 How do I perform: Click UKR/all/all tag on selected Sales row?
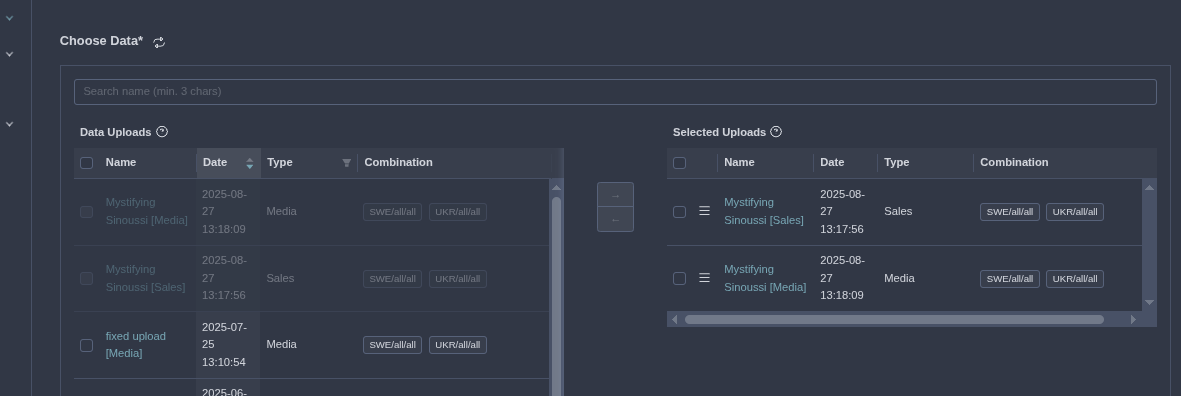(1075, 212)
